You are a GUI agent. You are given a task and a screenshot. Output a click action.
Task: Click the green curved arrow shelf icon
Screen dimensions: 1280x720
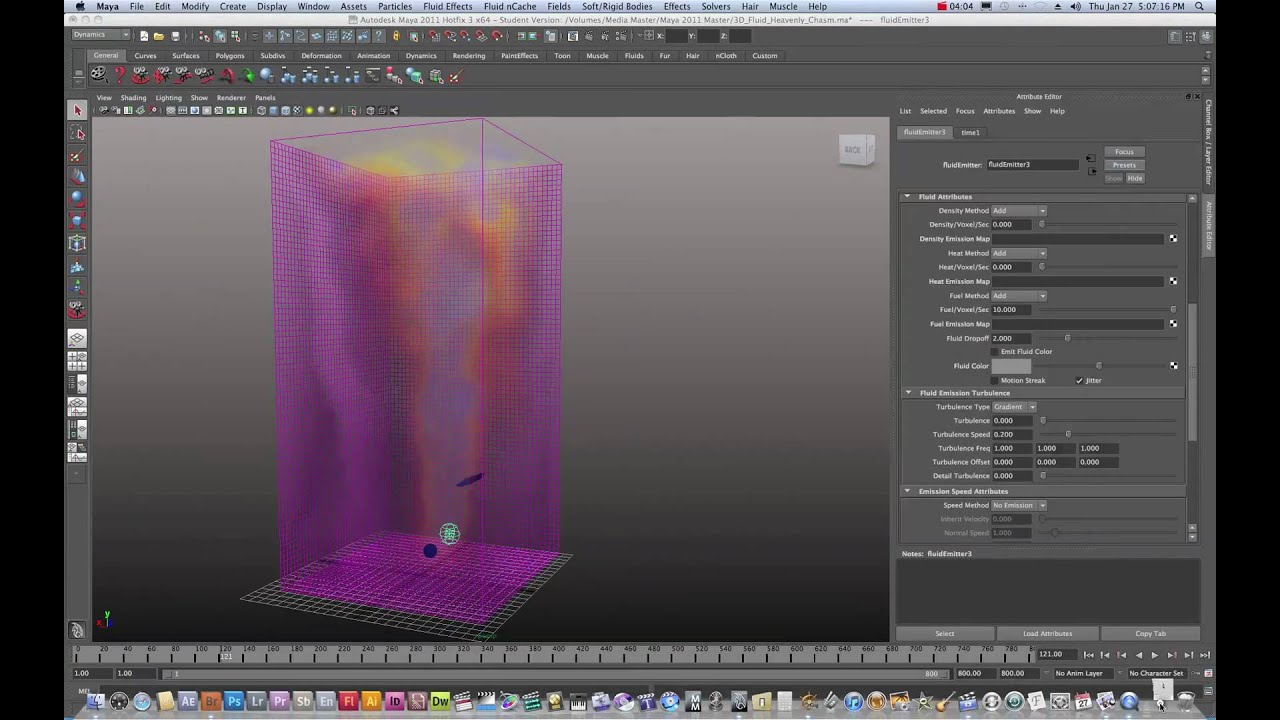(x=246, y=76)
